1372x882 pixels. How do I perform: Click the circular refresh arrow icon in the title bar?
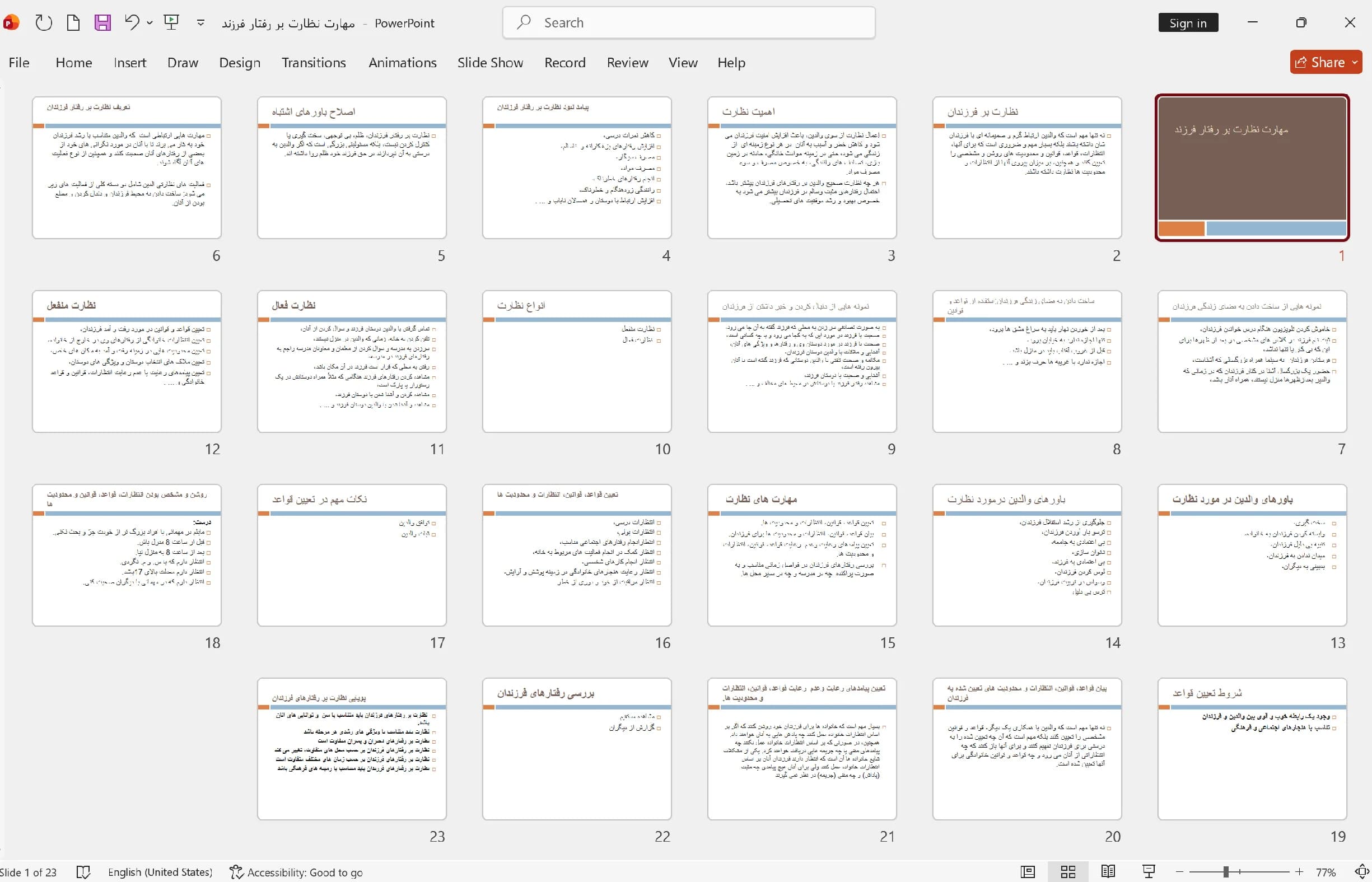(x=44, y=23)
